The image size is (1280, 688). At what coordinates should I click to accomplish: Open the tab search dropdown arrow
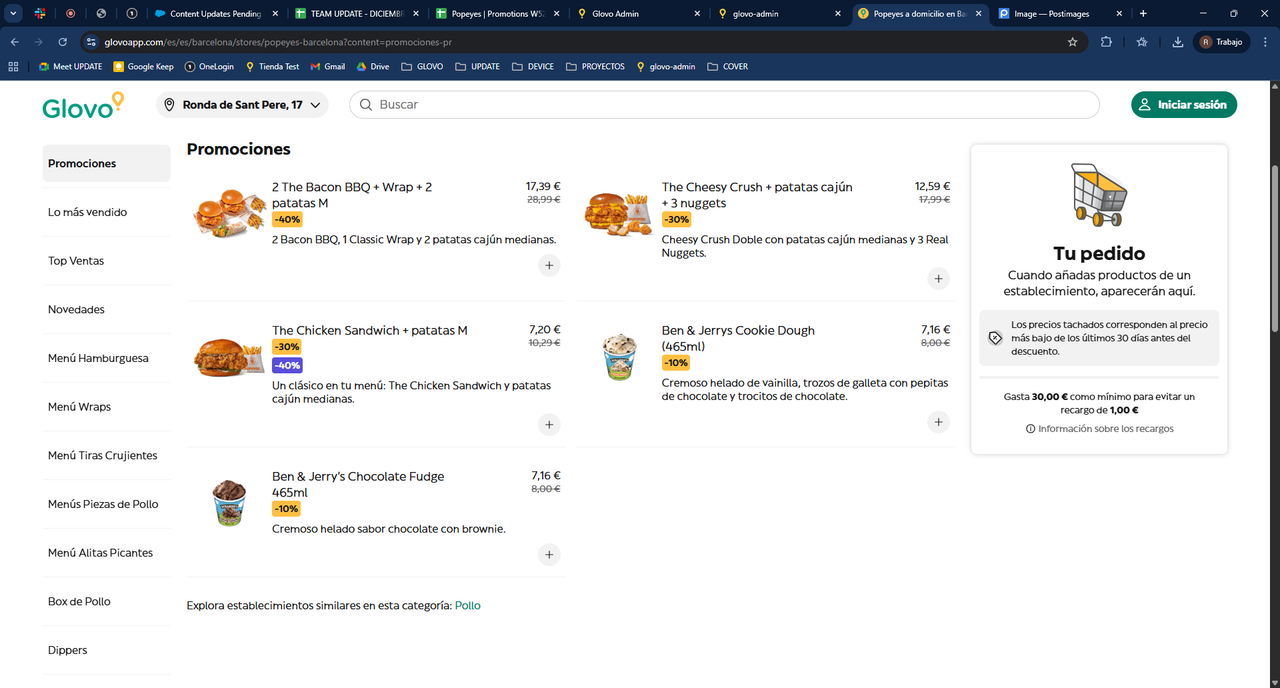pos(14,14)
